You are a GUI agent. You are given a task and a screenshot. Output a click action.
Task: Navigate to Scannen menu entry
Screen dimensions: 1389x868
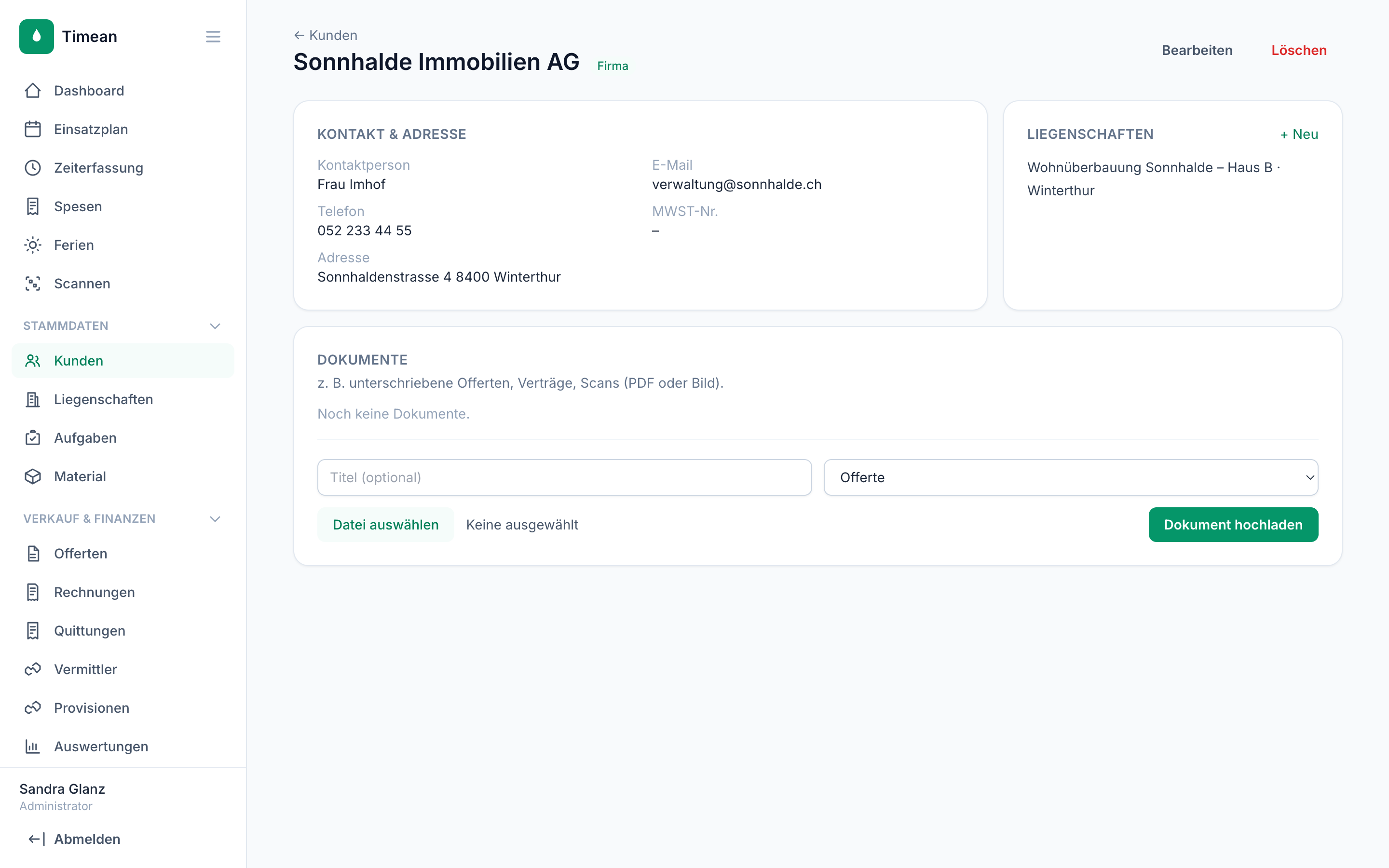(123, 284)
